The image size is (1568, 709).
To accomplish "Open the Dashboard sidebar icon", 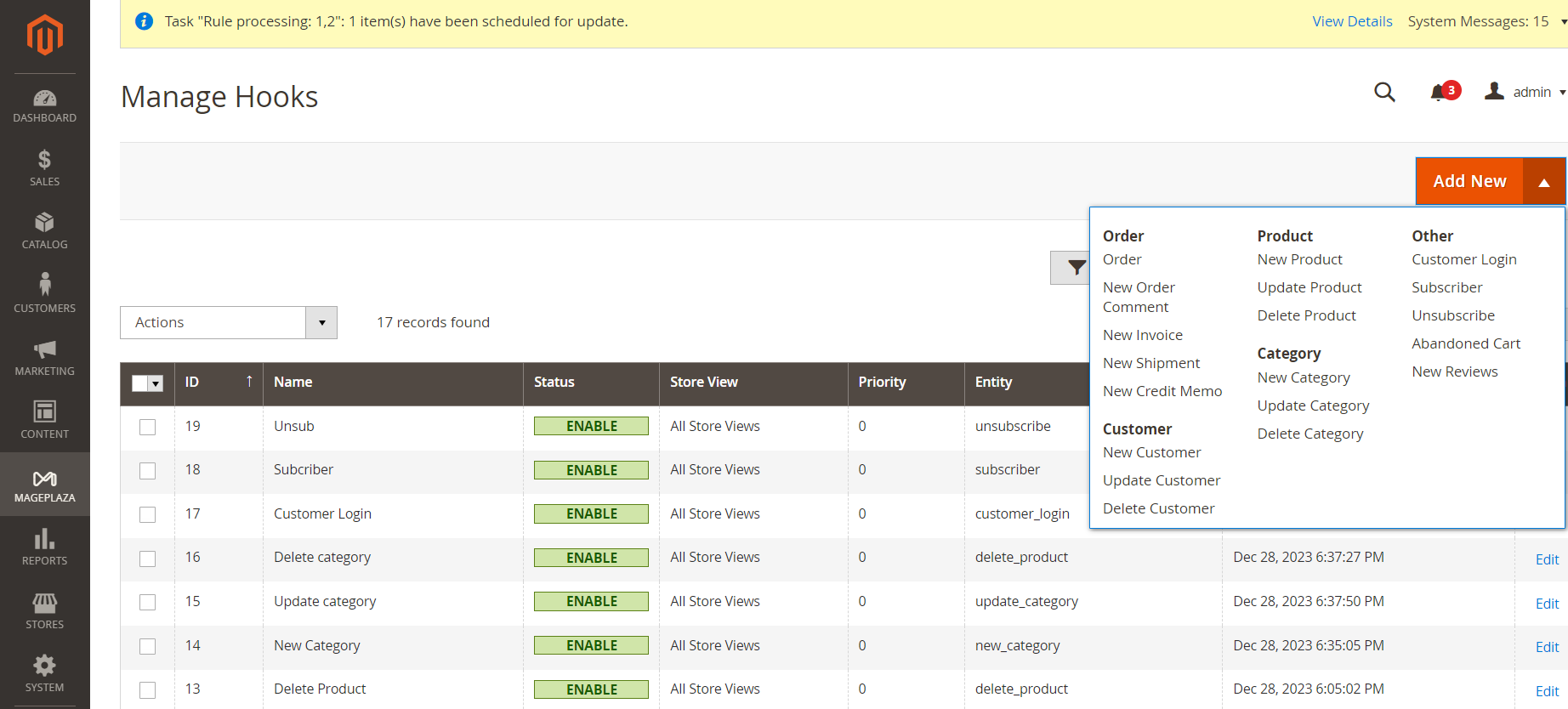I will click(x=44, y=105).
